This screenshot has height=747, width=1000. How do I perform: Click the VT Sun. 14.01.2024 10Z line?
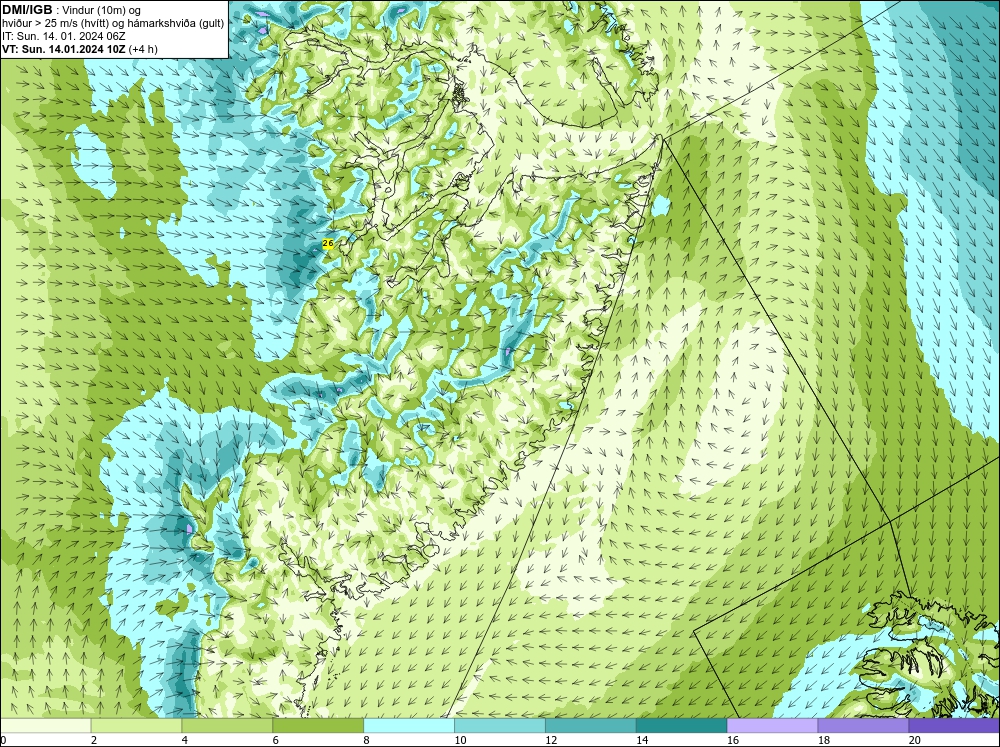click(80, 49)
